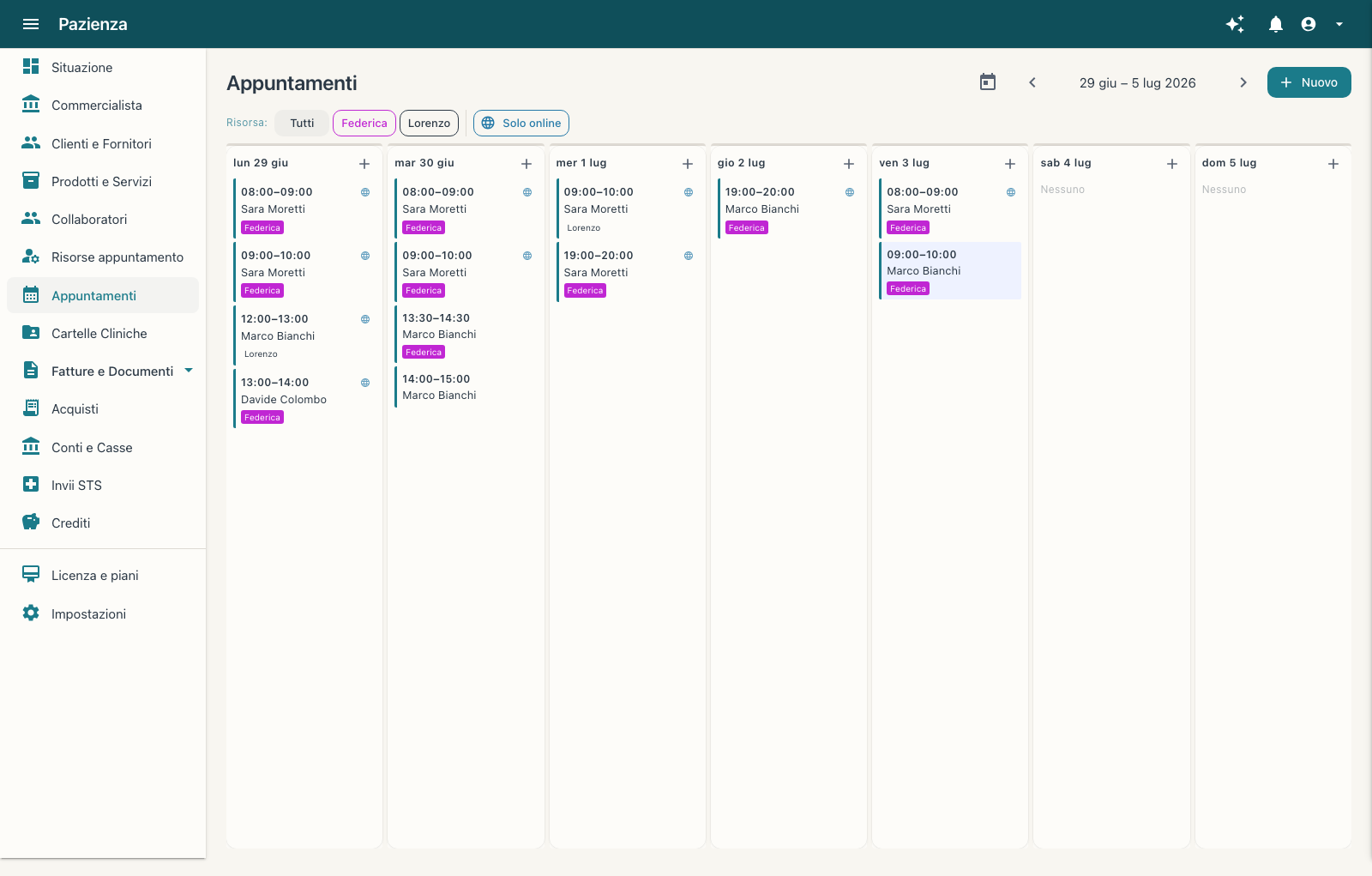Open the account dropdown arrow in header
Viewport: 1372px width, 876px height.
(1339, 24)
